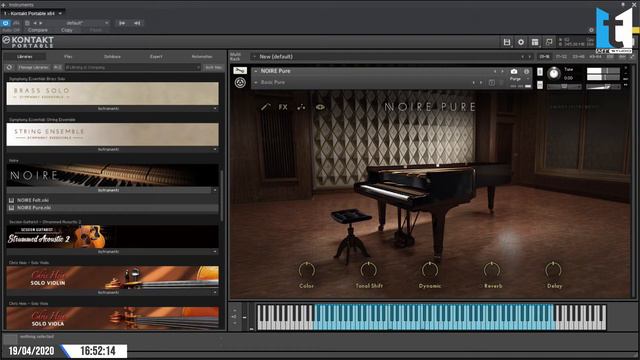Collapse NOIRE Instruments arrow
Viewport: 640px width, 360px height.
215,190
